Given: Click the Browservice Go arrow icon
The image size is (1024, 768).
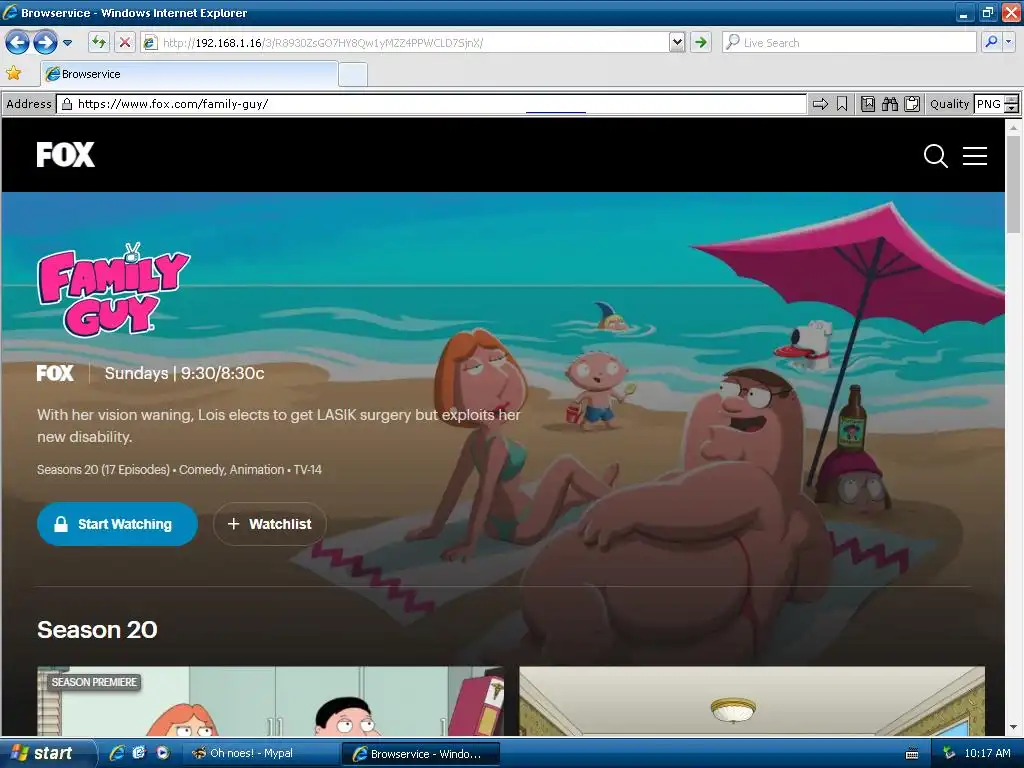Looking at the screenshot, I should 820,104.
